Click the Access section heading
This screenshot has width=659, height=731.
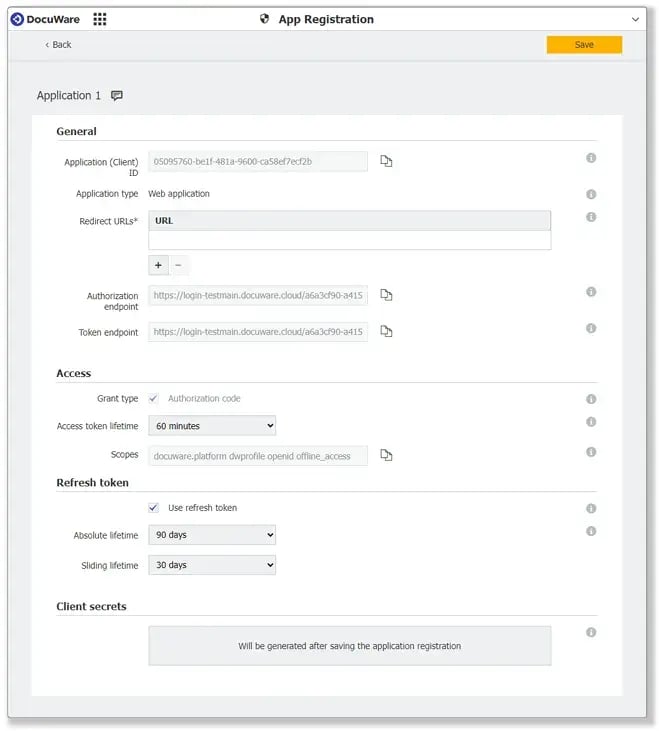(74, 373)
